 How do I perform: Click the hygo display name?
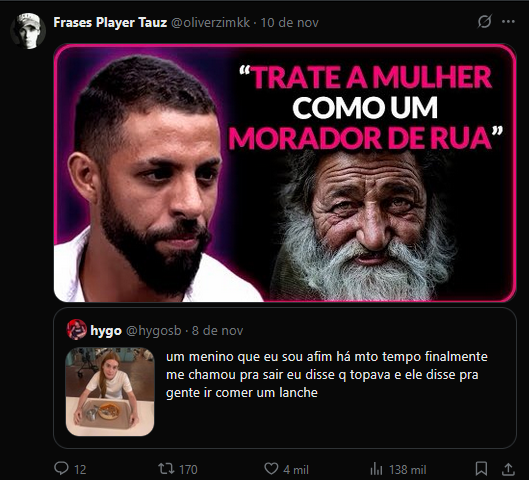click(106, 331)
